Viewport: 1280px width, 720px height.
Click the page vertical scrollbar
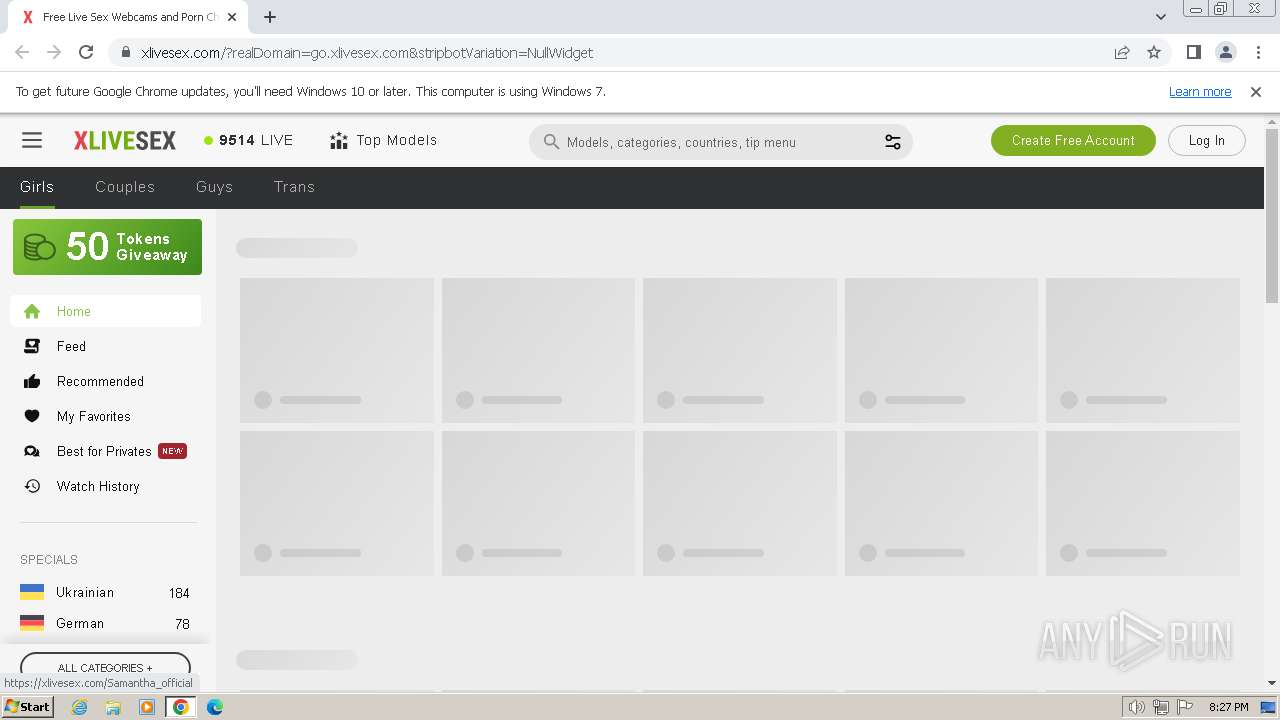click(x=1272, y=214)
